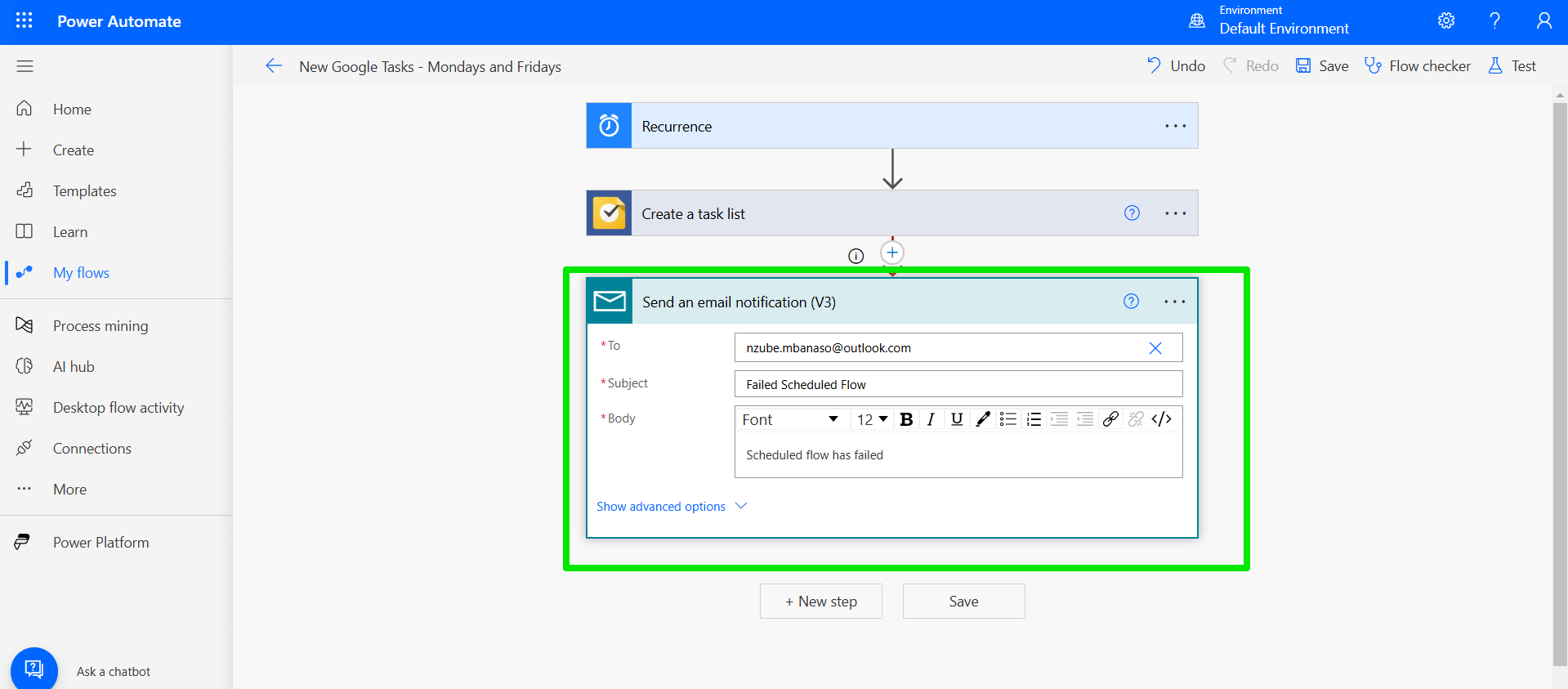Open the Font dropdown

789,419
